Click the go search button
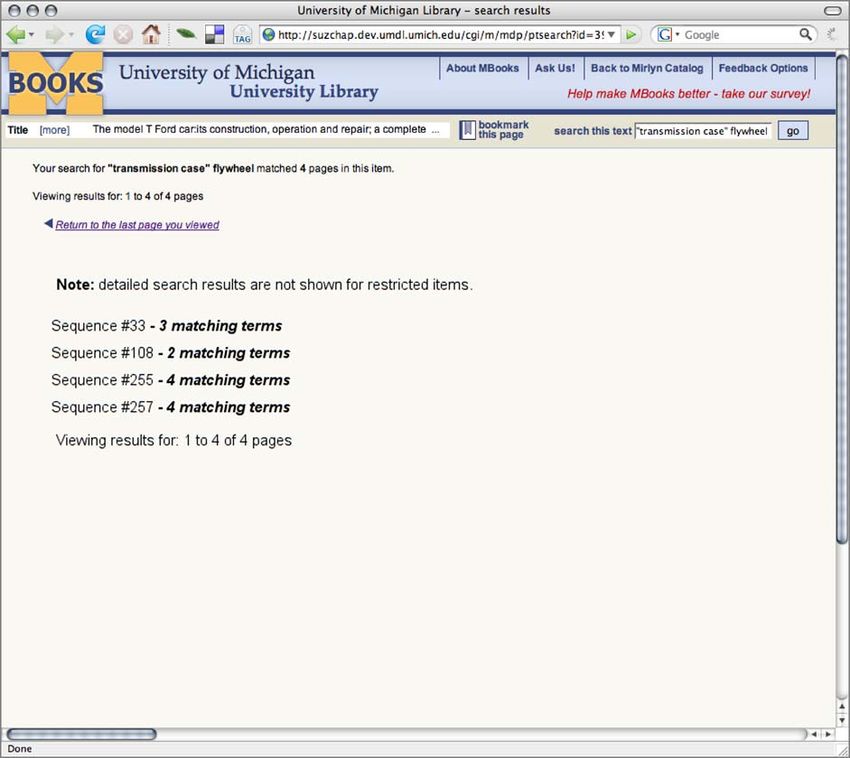Image resolution: width=850 pixels, height=758 pixels. coord(793,131)
